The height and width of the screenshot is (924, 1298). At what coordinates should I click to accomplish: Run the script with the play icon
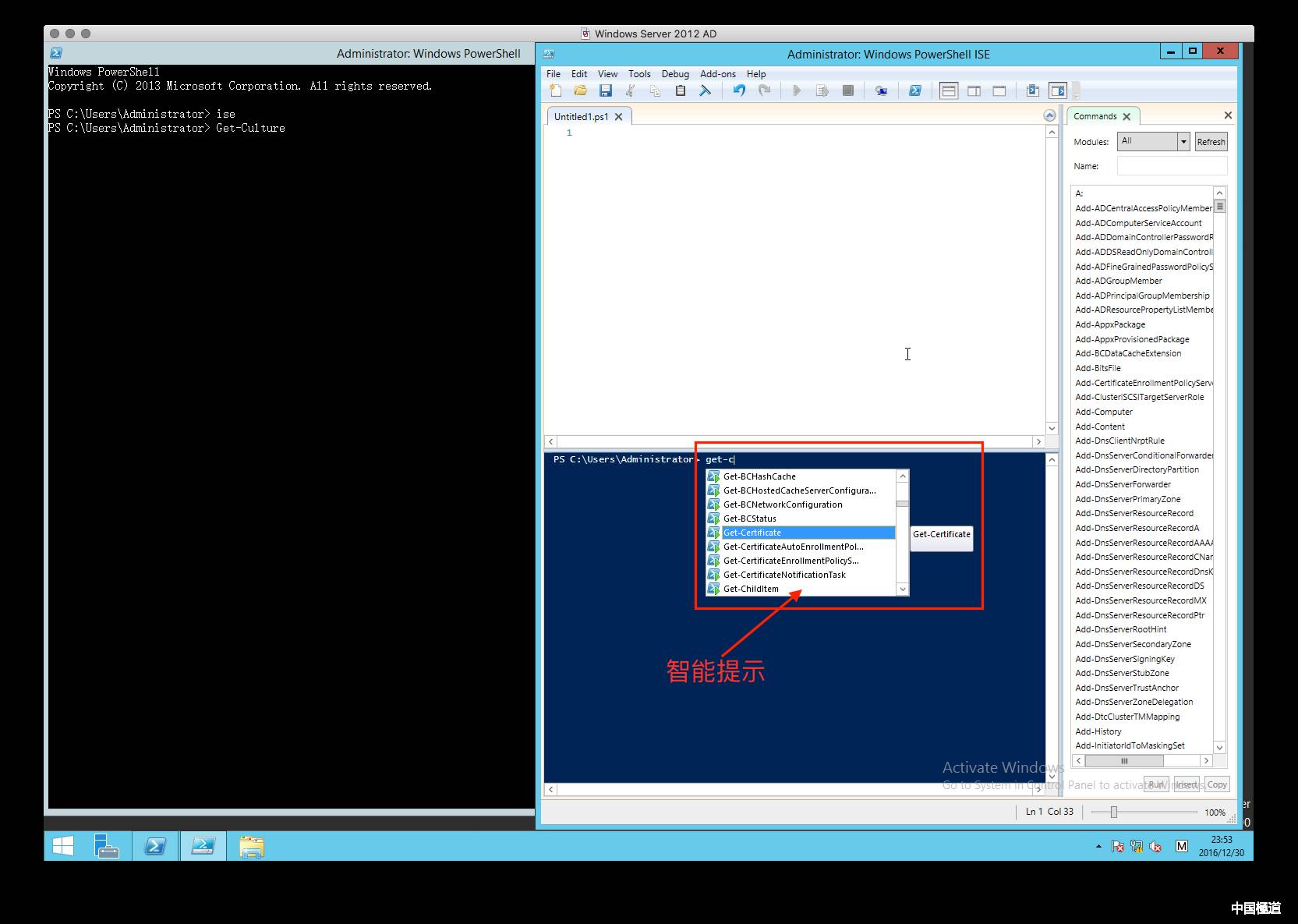797,90
